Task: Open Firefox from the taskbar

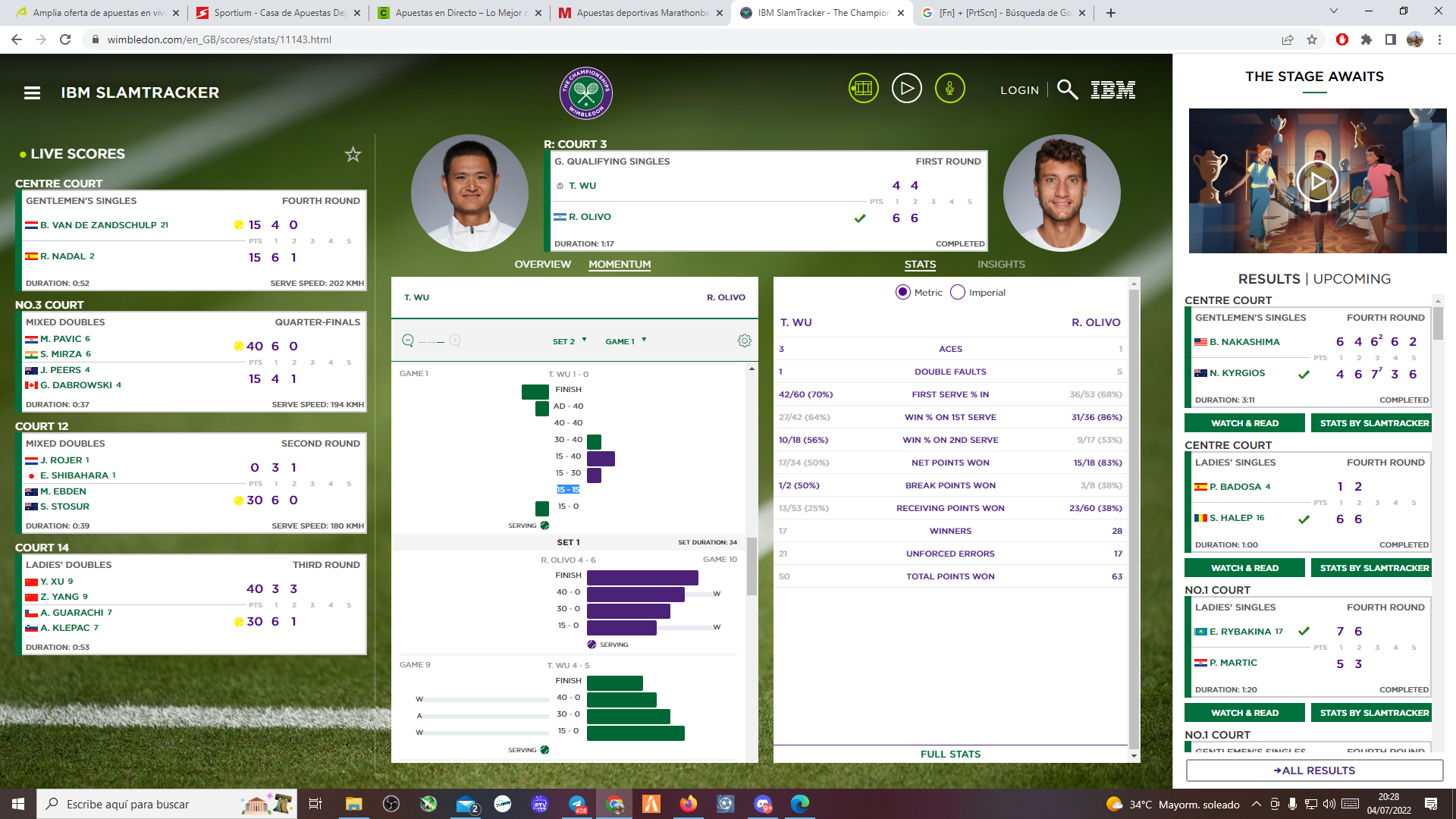Action: 689,804
